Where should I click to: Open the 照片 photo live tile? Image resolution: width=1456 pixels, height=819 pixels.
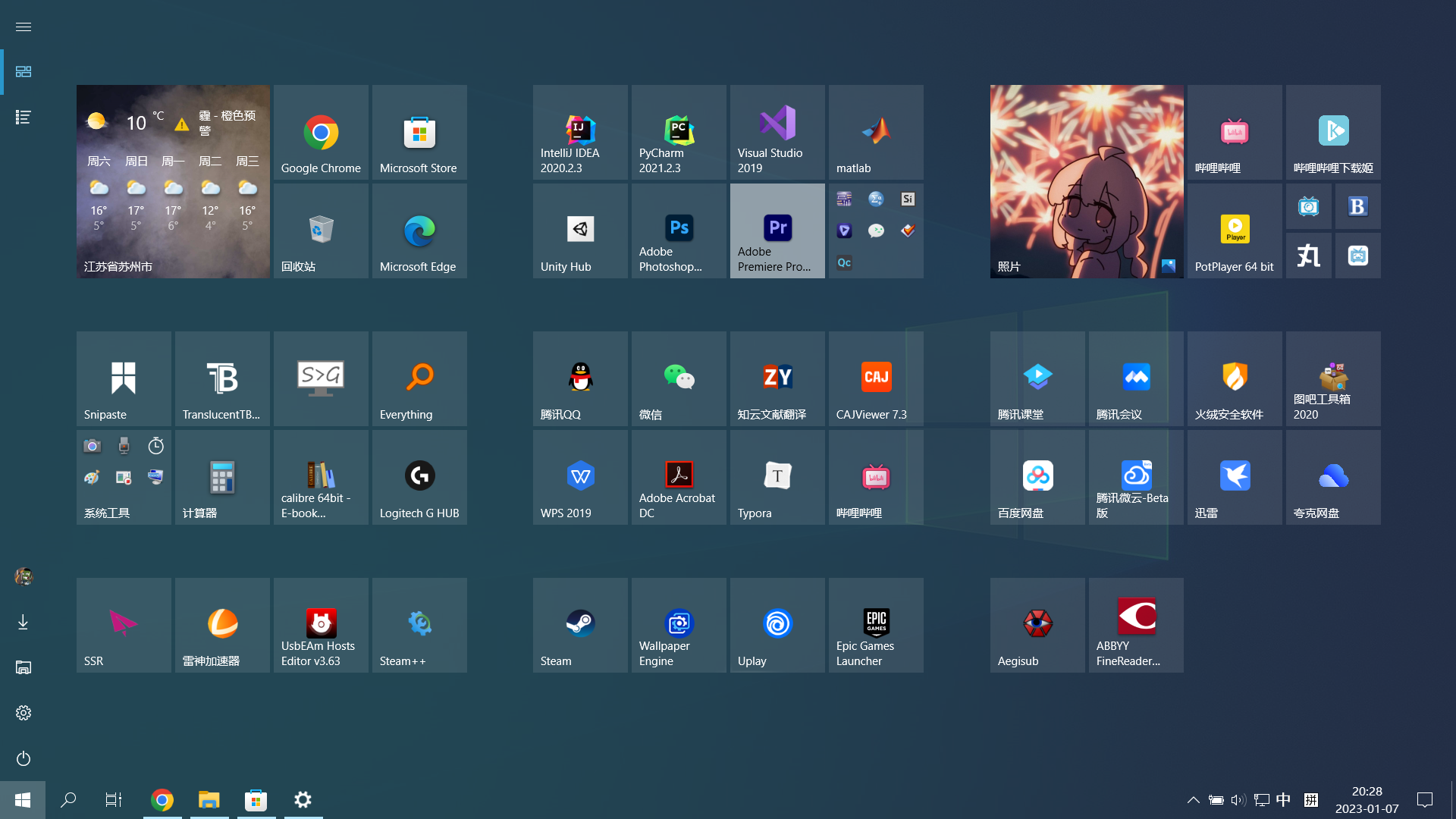pos(1087,182)
